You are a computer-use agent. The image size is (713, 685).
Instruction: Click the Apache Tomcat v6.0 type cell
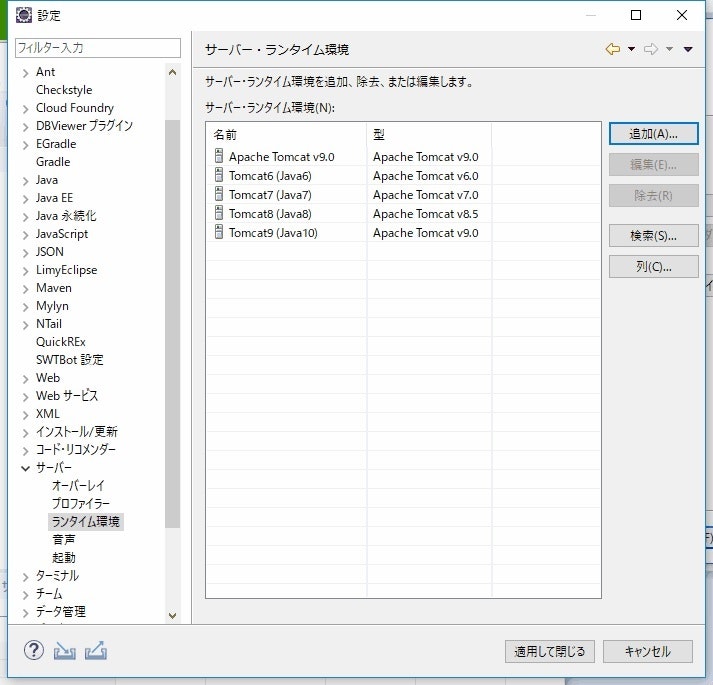pos(426,176)
